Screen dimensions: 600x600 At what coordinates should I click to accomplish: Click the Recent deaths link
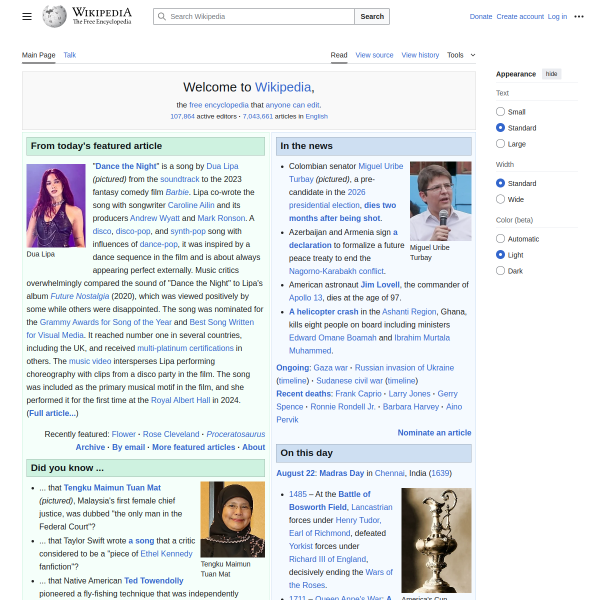pos(304,393)
